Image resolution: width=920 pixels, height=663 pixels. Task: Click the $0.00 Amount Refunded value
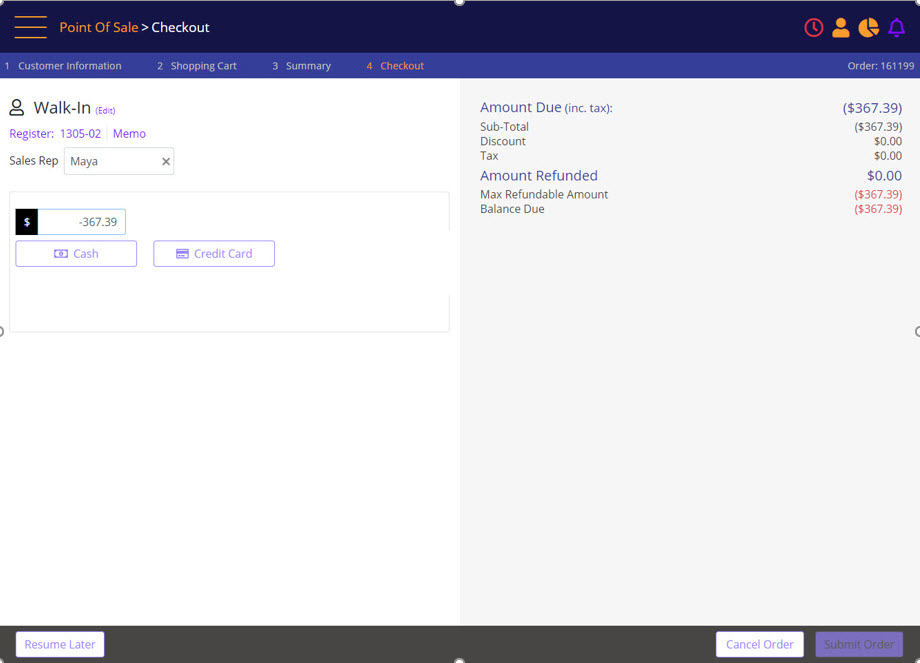click(884, 175)
